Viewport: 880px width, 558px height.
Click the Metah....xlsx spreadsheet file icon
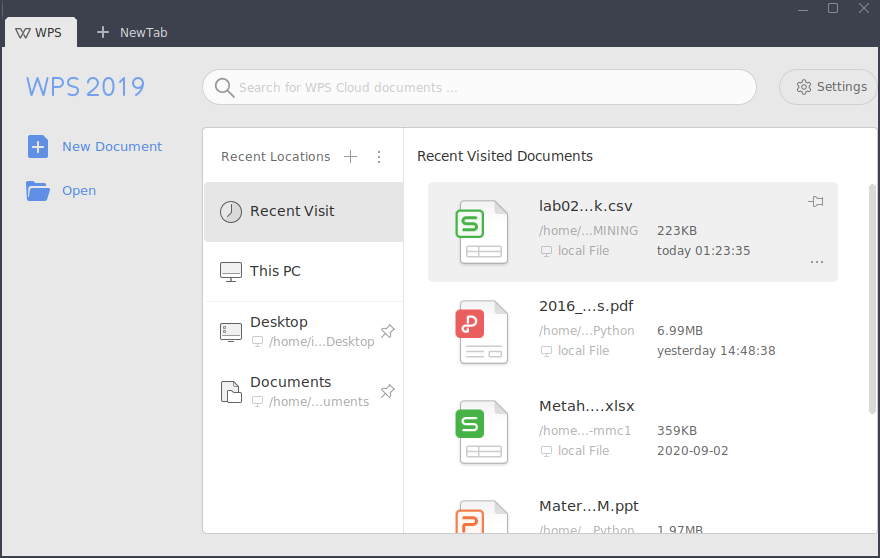(x=482, y=432)
